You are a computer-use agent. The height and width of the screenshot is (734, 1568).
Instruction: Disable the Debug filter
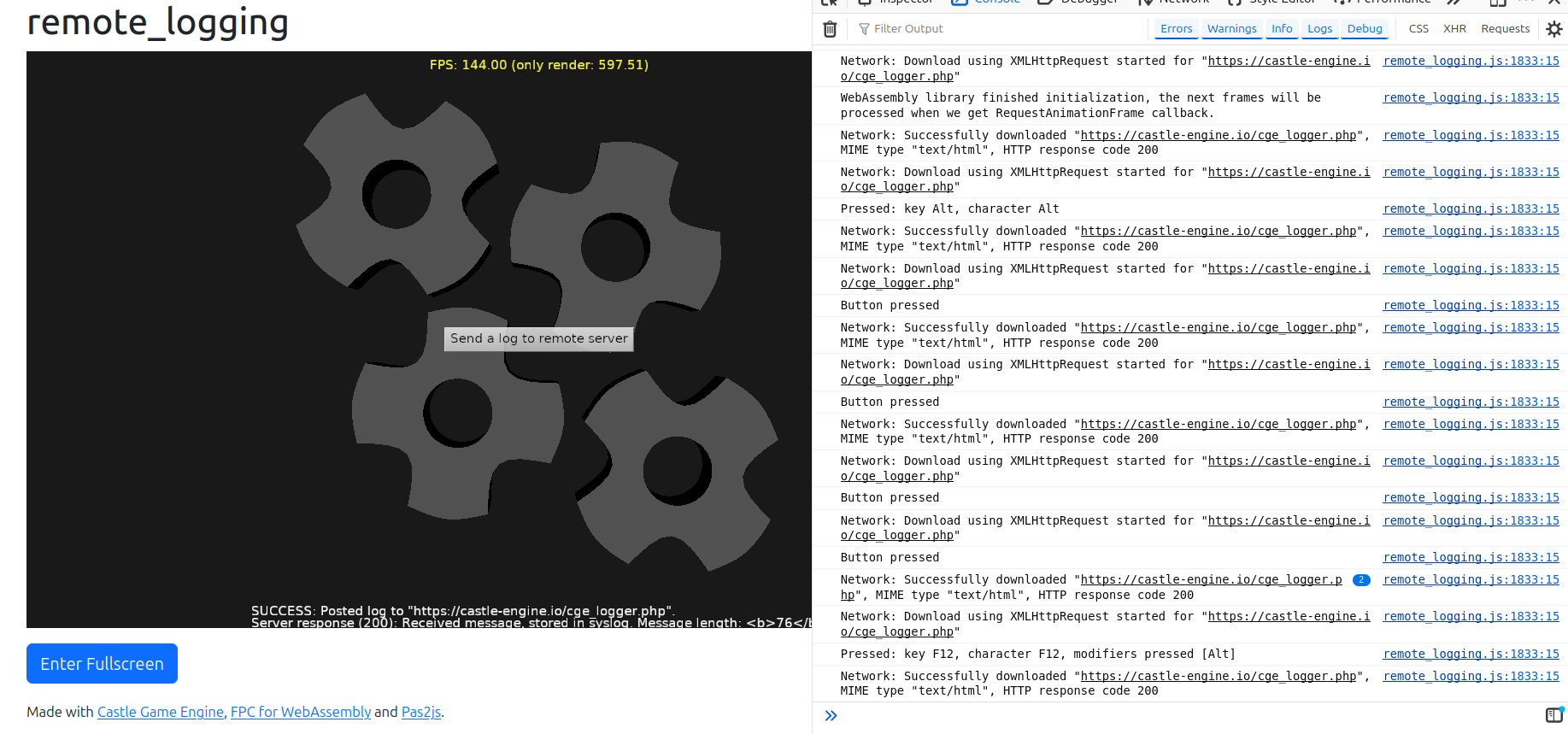pos(1365,29)
